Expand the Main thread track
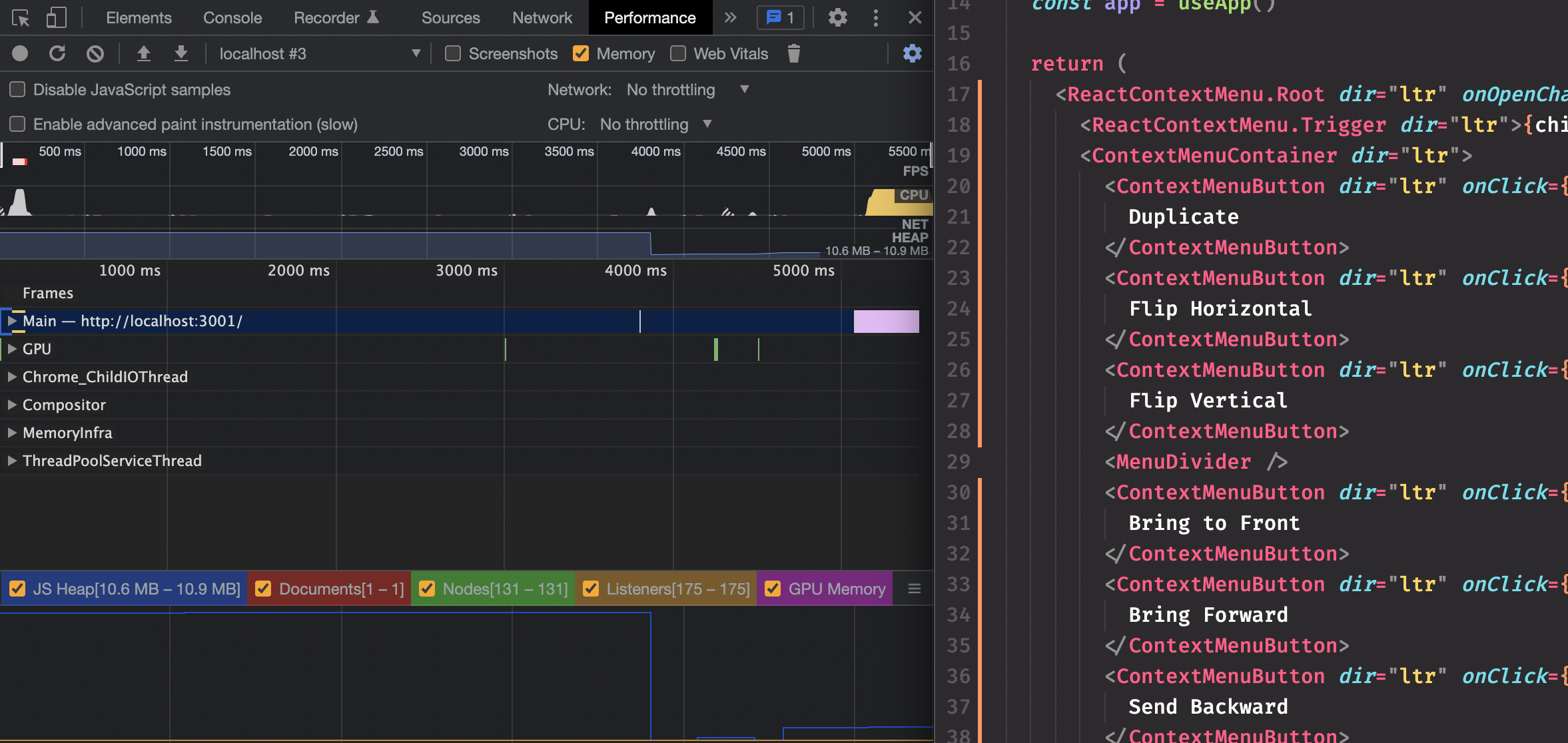 (x=11, y=321)
